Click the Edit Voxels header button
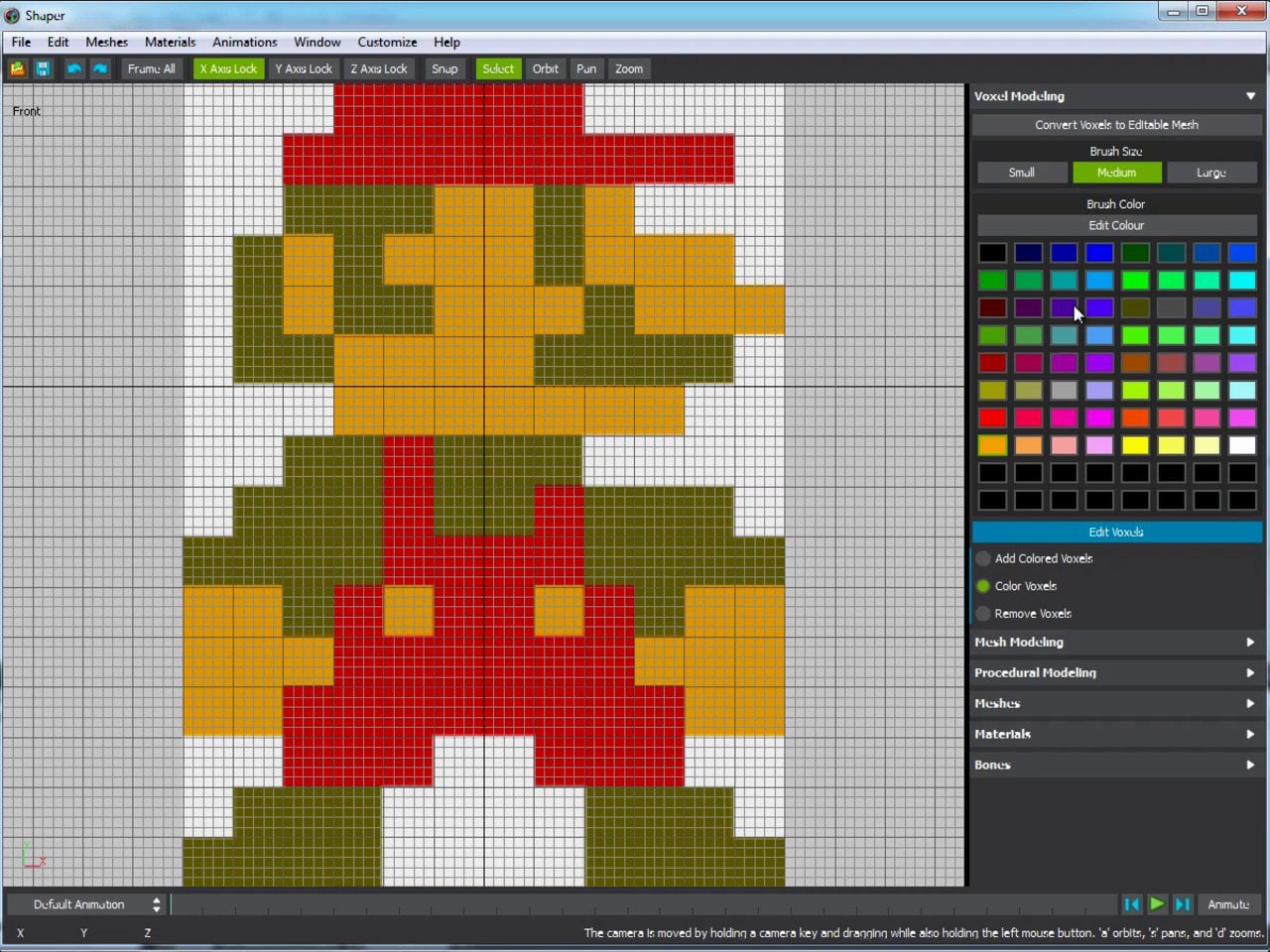1270x952 pixels. click(1116, 533)
